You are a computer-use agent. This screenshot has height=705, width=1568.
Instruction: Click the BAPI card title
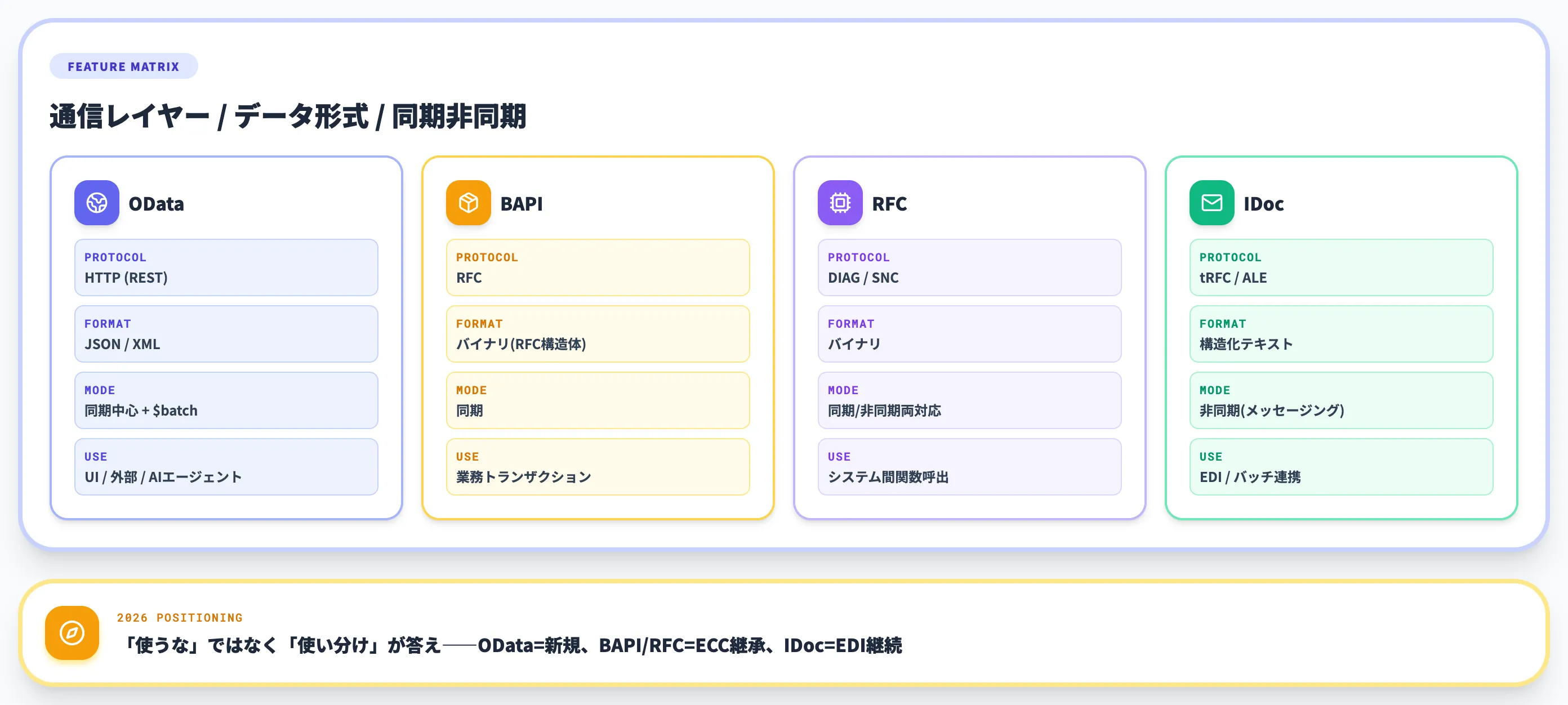521,203
